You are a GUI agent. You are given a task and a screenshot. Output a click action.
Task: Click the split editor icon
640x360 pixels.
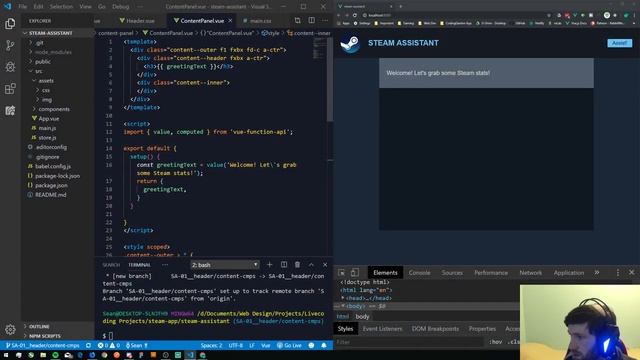[x=311, y=20]
